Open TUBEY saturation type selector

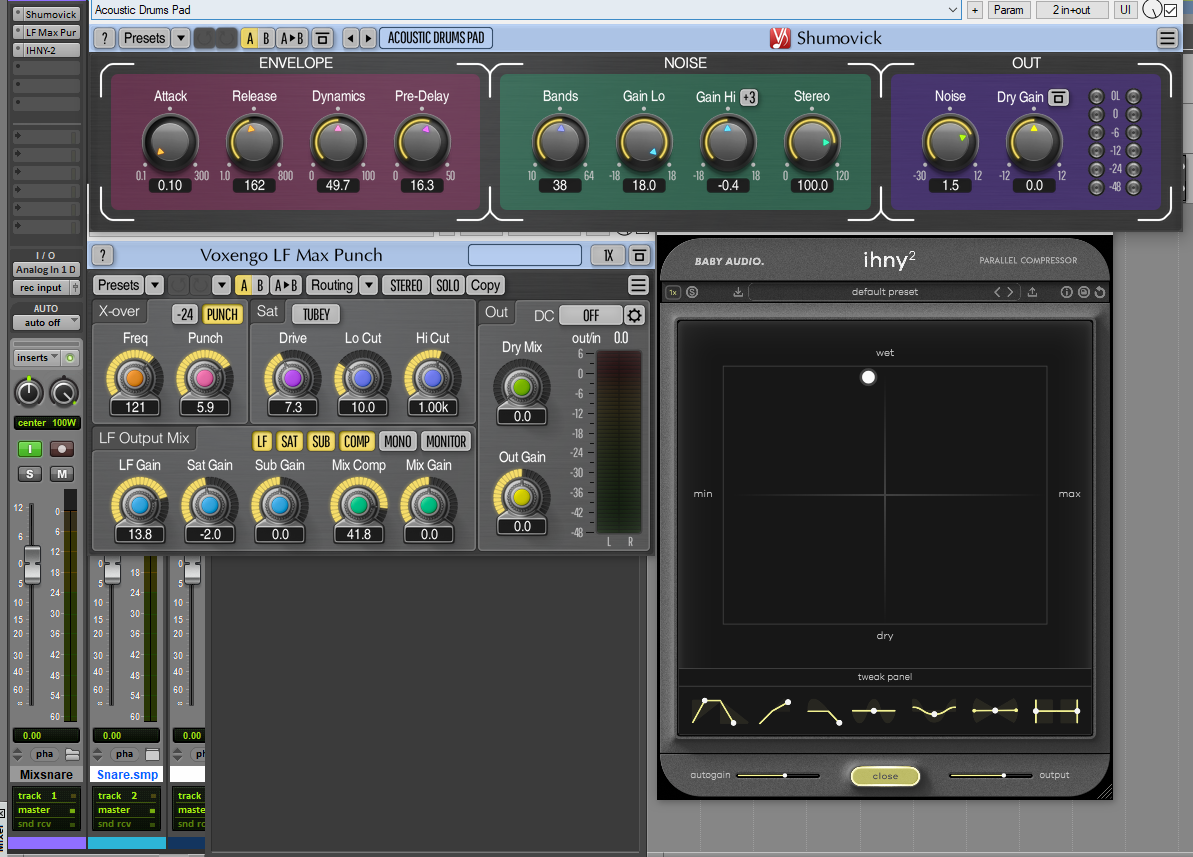click(317, 315)
